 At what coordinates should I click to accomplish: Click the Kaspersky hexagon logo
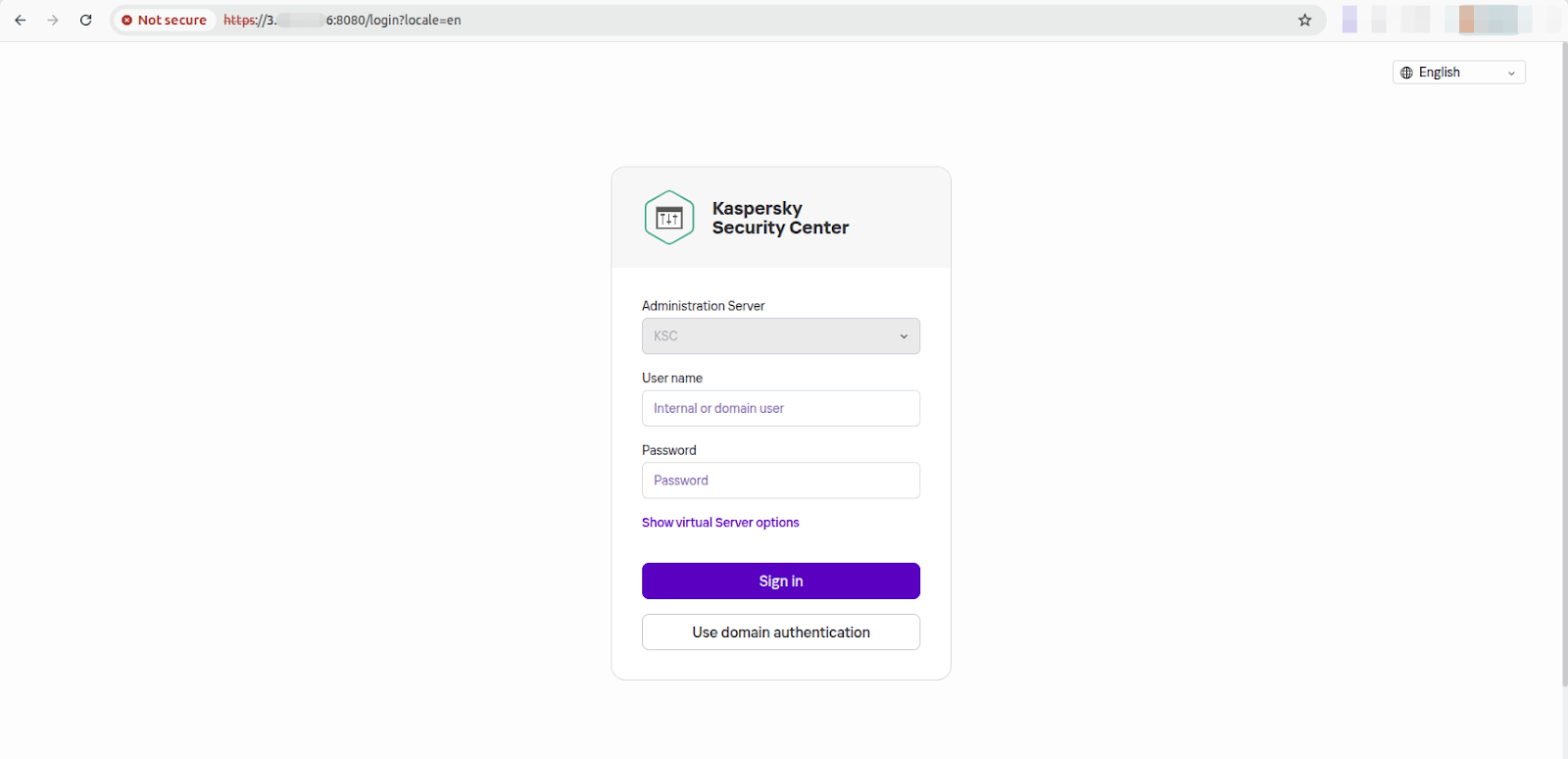pos(669,218)
